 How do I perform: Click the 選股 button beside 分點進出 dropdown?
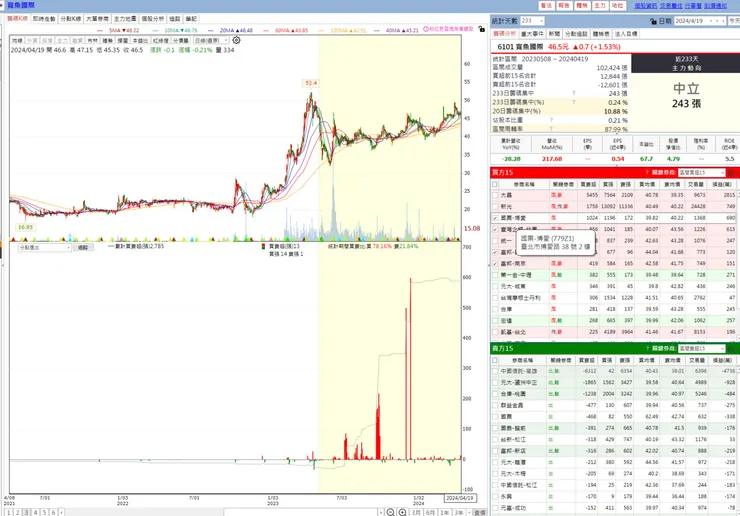click(83, 247)
